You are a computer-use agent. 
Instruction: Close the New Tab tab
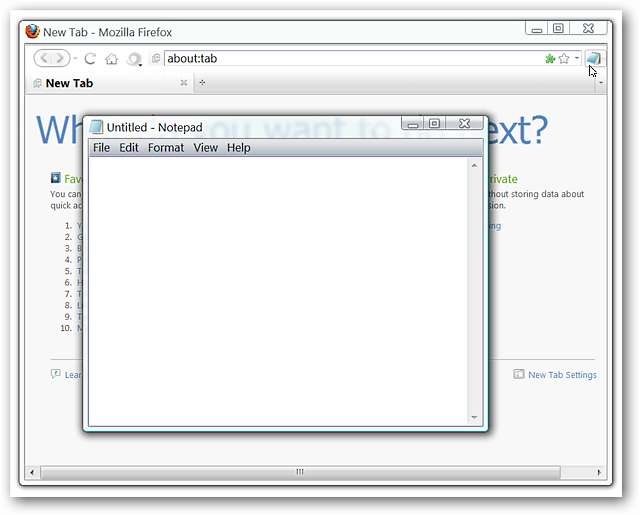click(184, 83)
